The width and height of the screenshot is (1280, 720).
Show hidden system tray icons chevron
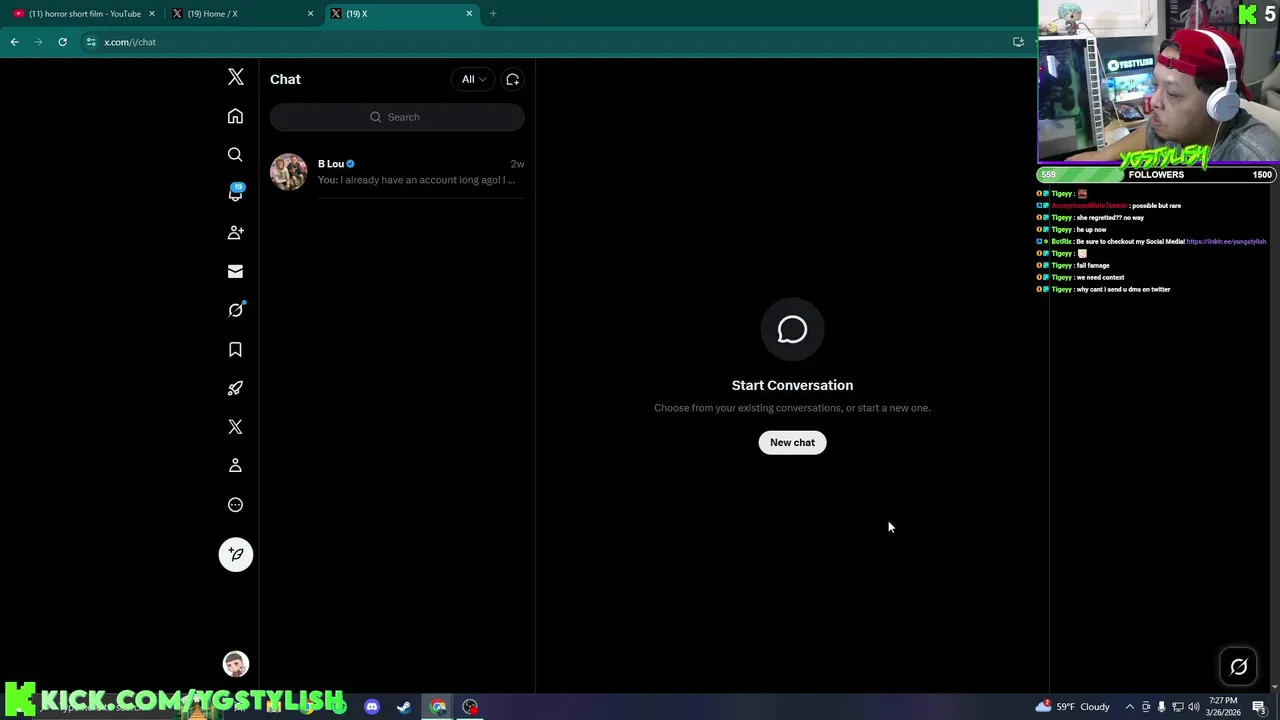[1130, 707]
